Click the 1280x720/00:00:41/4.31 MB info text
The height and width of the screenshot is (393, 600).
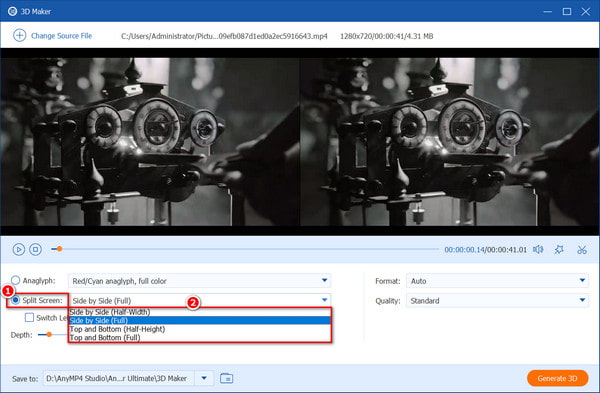tap(386, 36)
